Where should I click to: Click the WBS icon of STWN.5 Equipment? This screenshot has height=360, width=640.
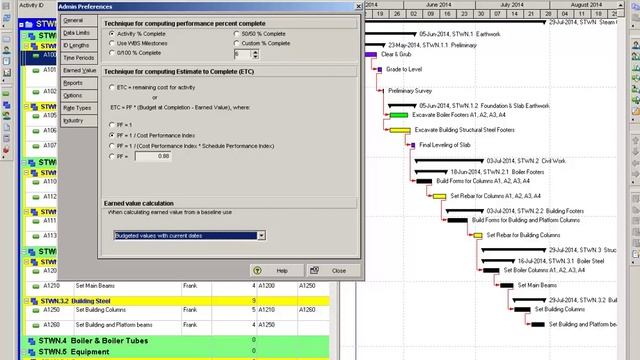point(31,352)
